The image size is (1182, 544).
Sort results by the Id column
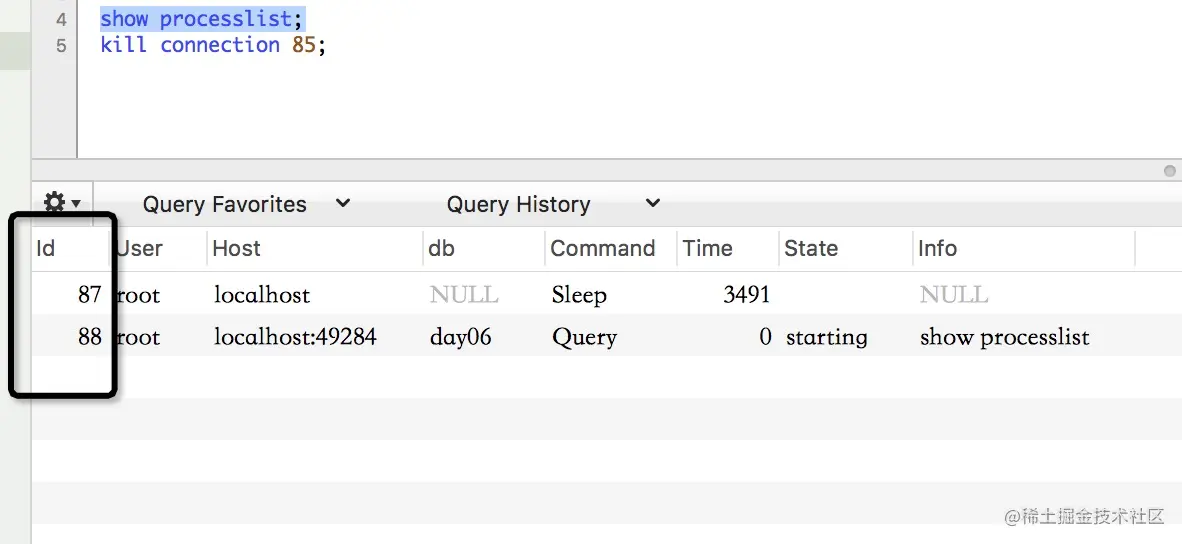click(70, 248)
